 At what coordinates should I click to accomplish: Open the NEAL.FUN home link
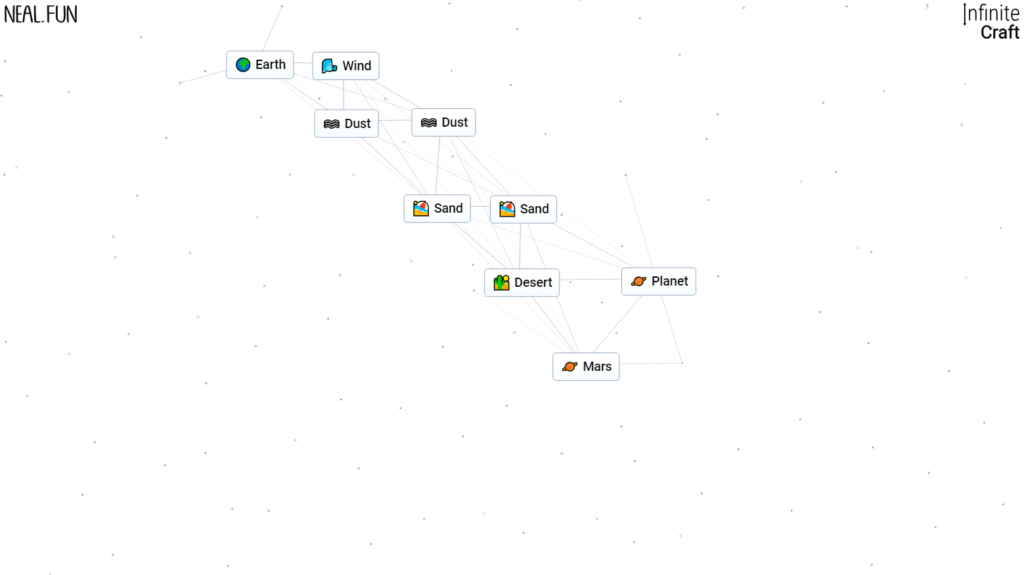41,15
